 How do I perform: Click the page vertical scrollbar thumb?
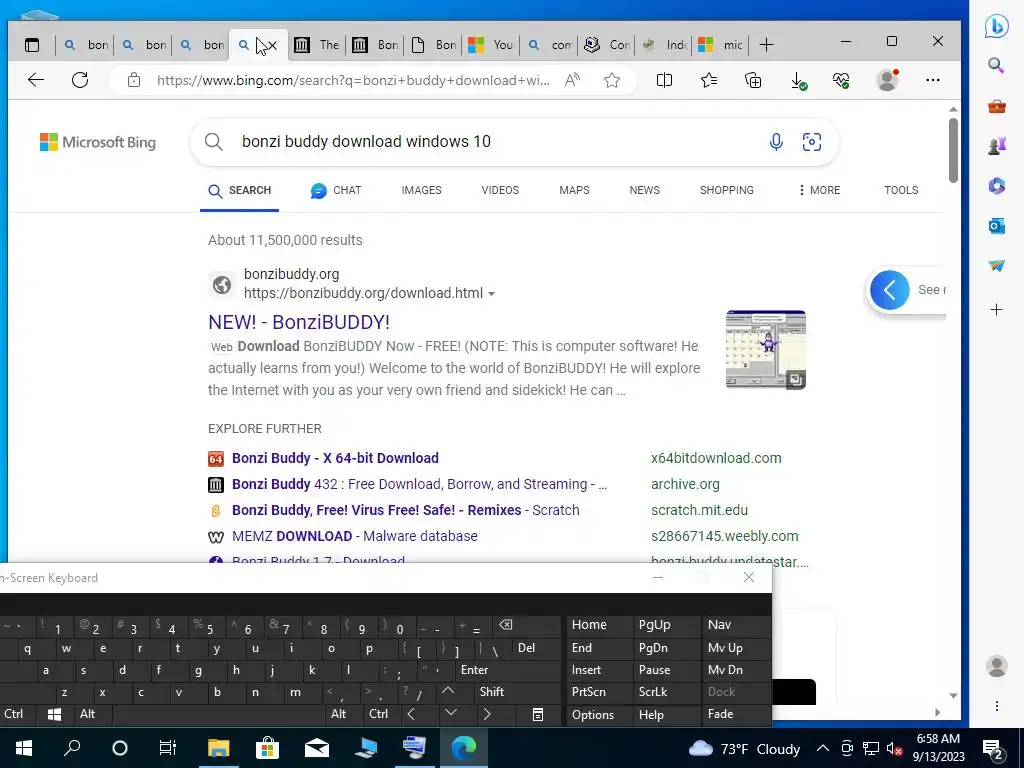point(953,150)
